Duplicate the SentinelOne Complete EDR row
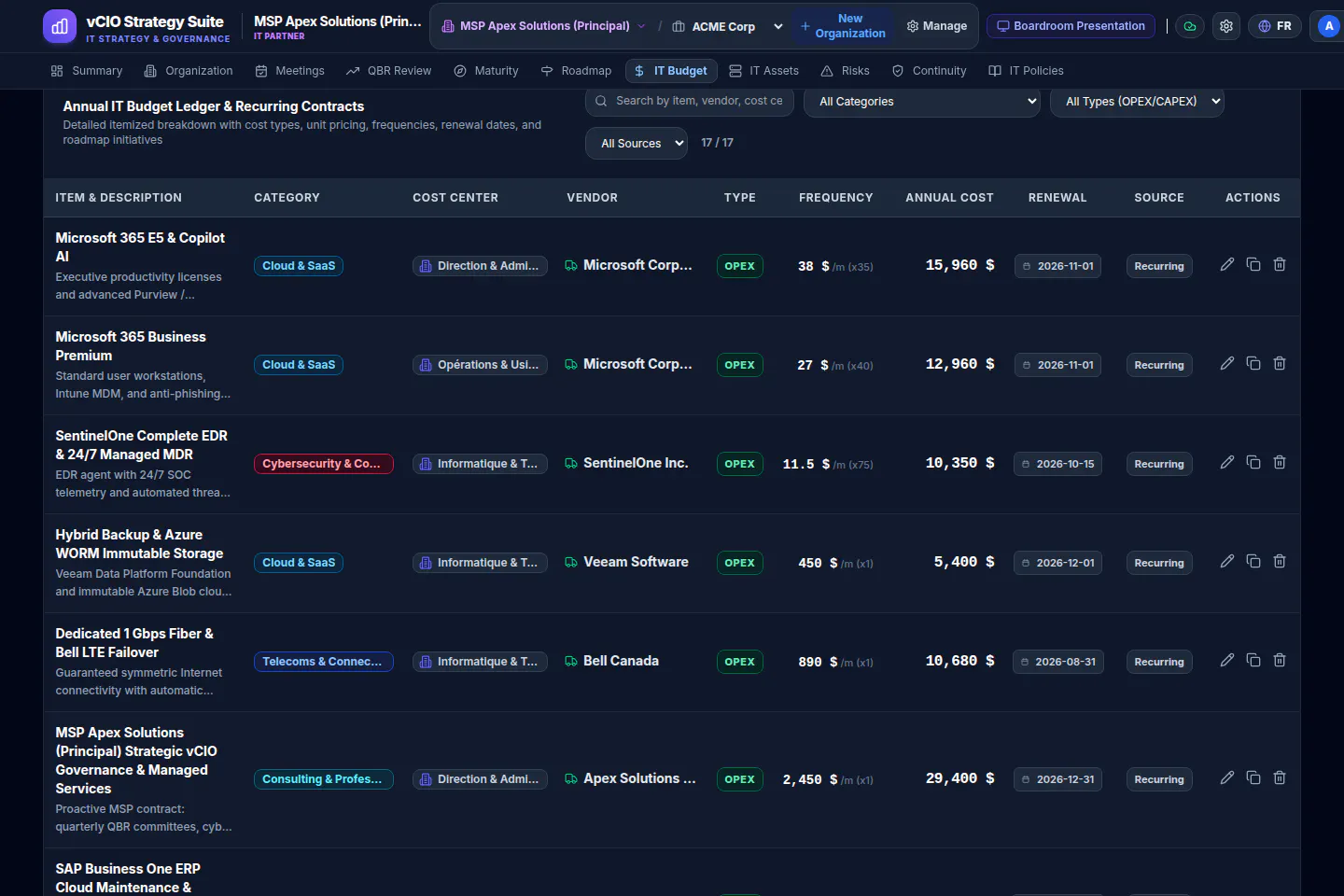The image size is (1344, 896). click(1253, 462)
